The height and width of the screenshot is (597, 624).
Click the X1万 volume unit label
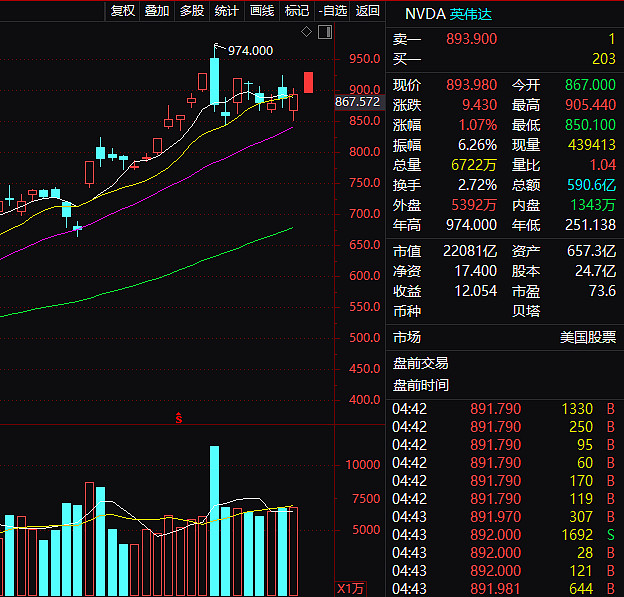coord(350,589)
